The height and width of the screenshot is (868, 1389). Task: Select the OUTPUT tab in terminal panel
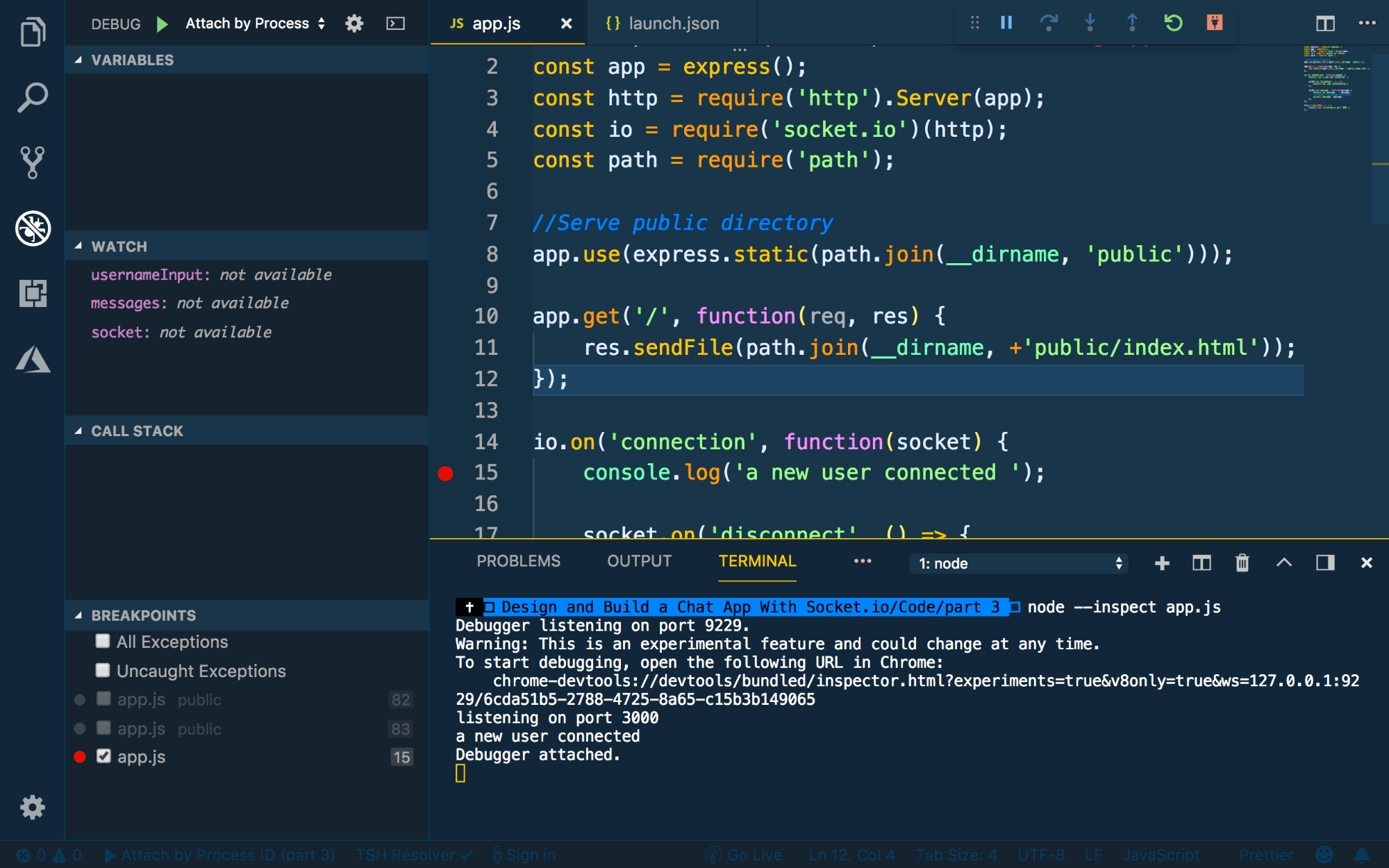pyautogui.click(x=639, y=561)
